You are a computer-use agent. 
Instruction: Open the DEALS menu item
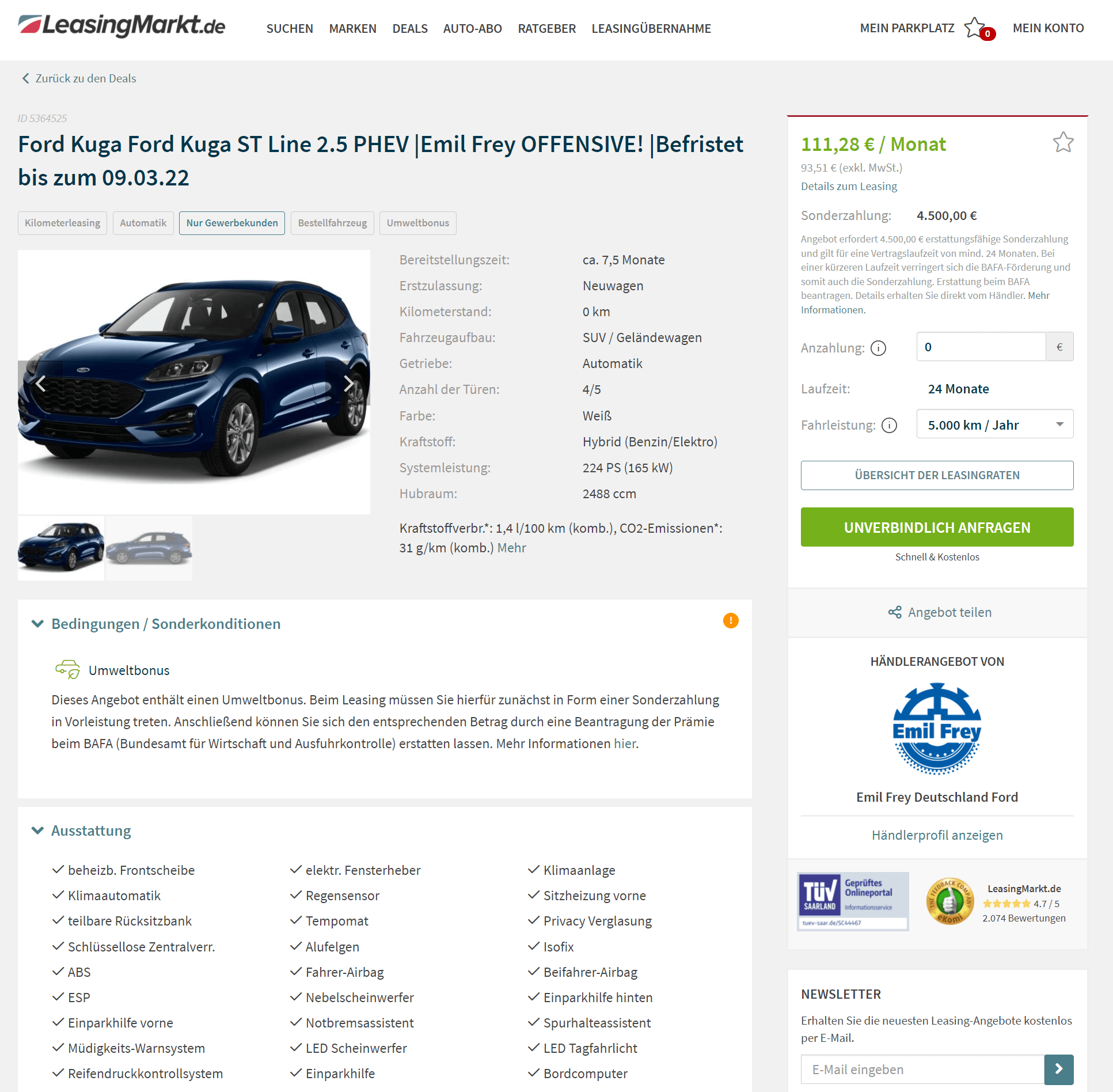(x=410, y=29)
